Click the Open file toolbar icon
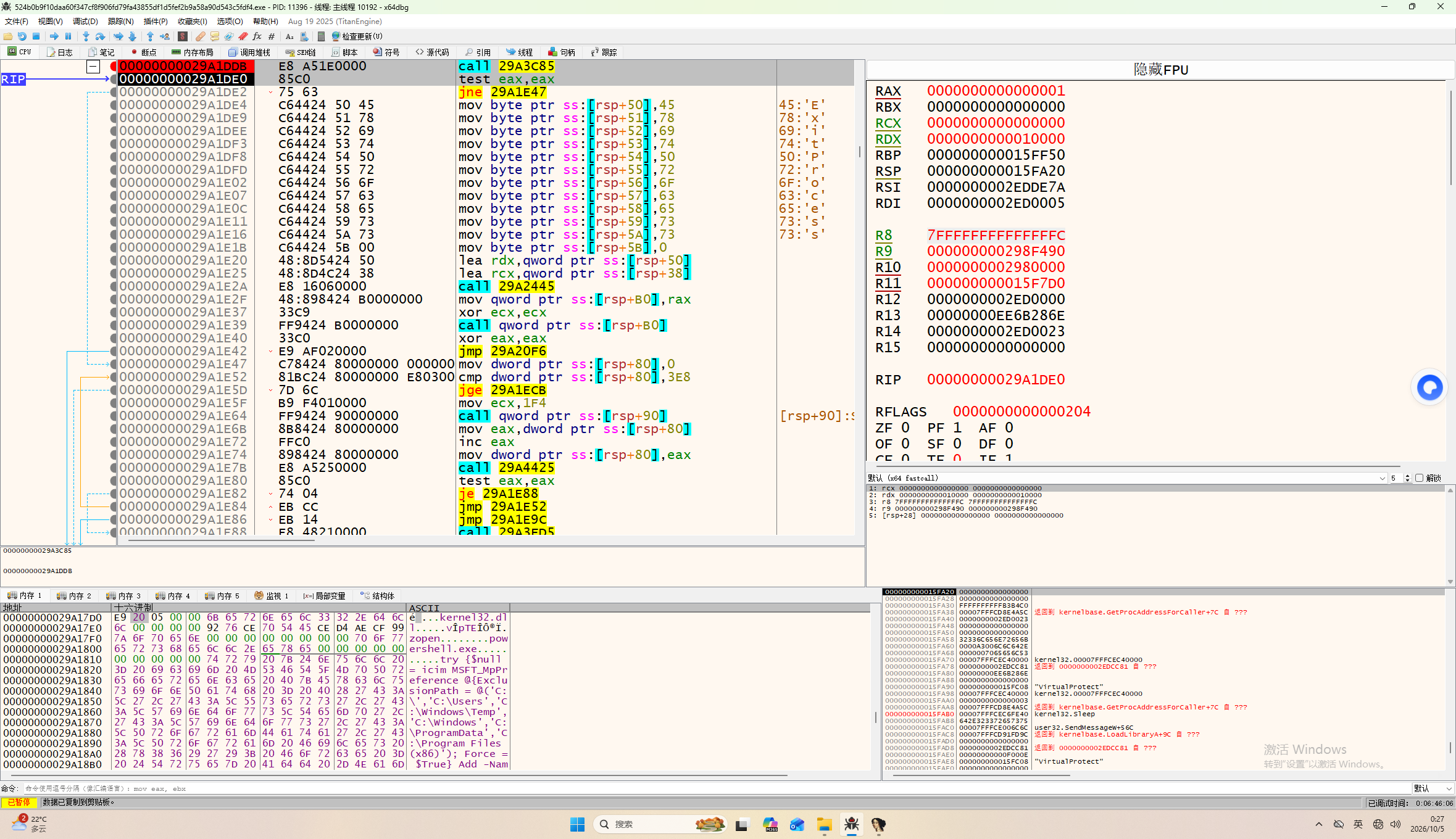Viewport: 1456px width, 839px height. pyautogui.click(x=8, y=36)
